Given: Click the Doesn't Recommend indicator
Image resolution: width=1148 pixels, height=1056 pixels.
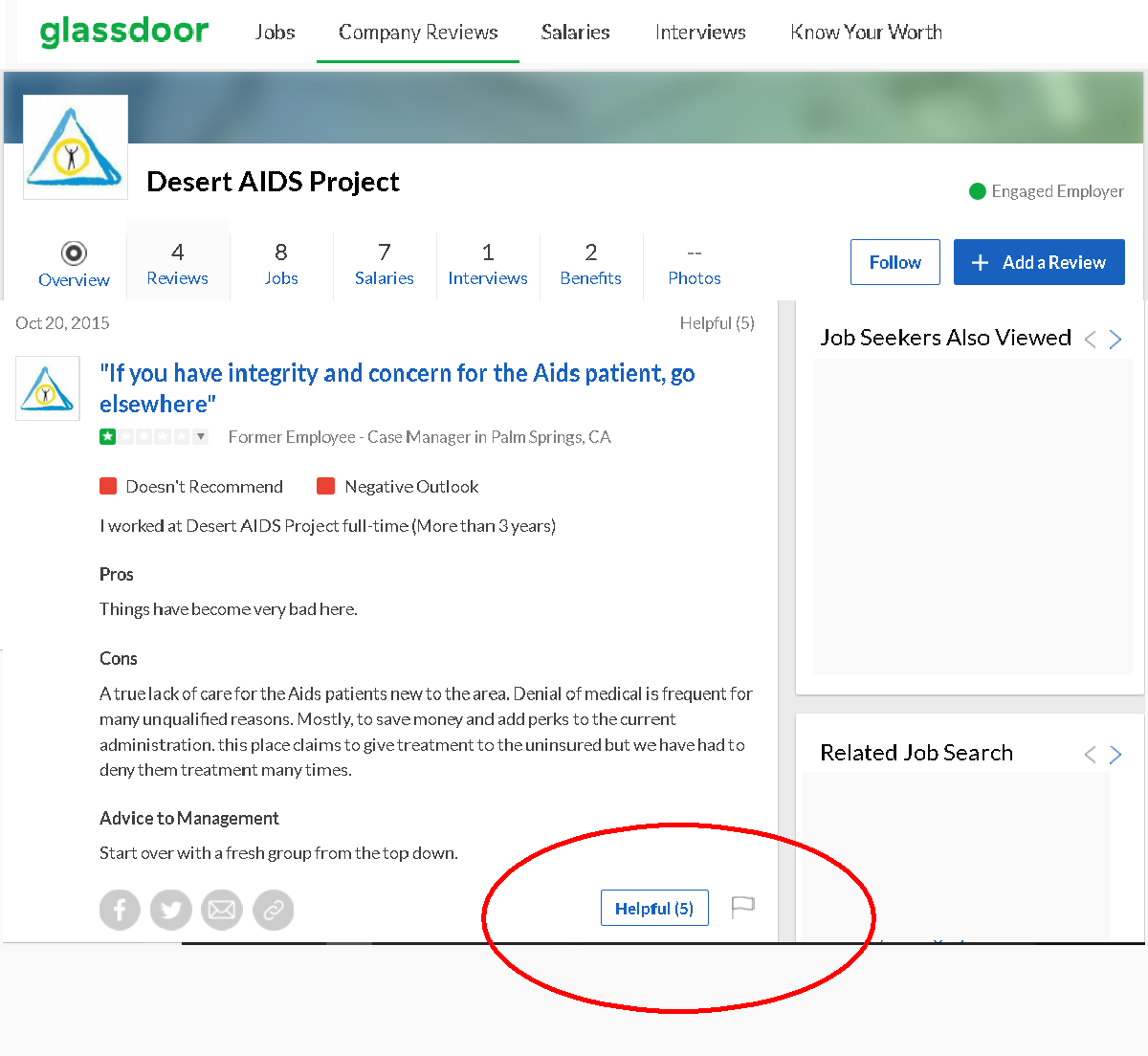Looking at the screenshot, I should [191, 486].
